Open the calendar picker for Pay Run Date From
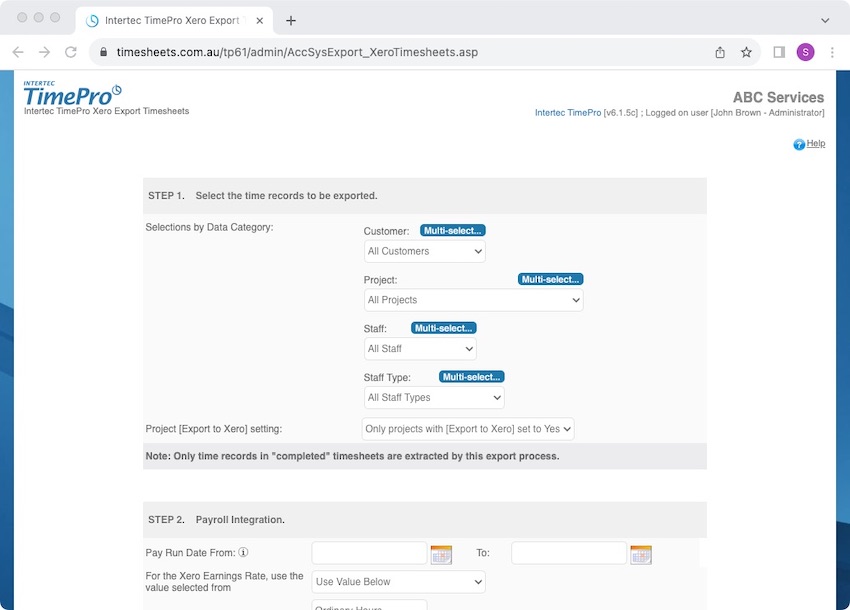 pos(441,555)
